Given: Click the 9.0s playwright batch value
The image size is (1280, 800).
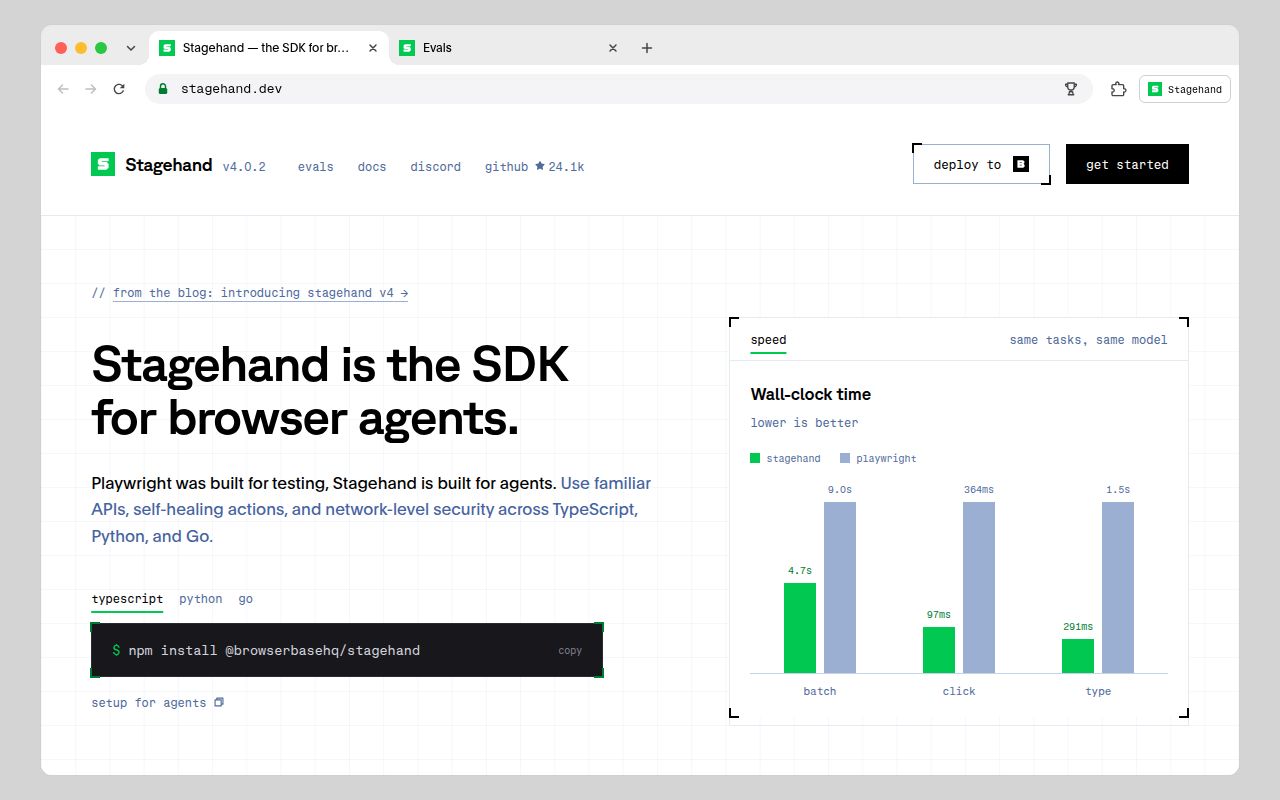Looking at the screenshot, I should coord(840,490).
